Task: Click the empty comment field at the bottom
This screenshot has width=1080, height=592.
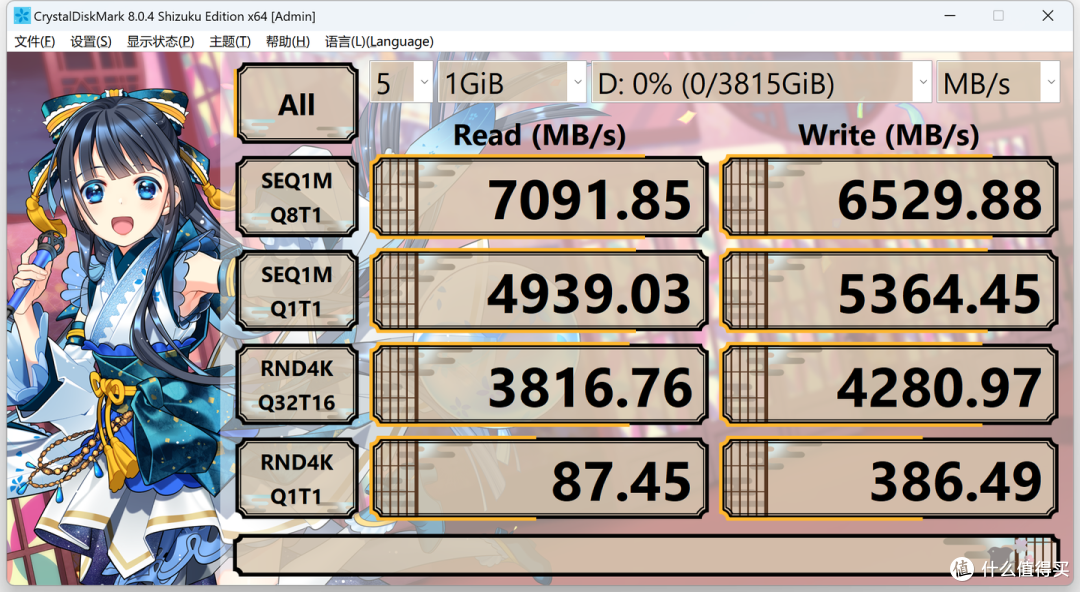Action: pyautogui.click(x=646, y=555)
